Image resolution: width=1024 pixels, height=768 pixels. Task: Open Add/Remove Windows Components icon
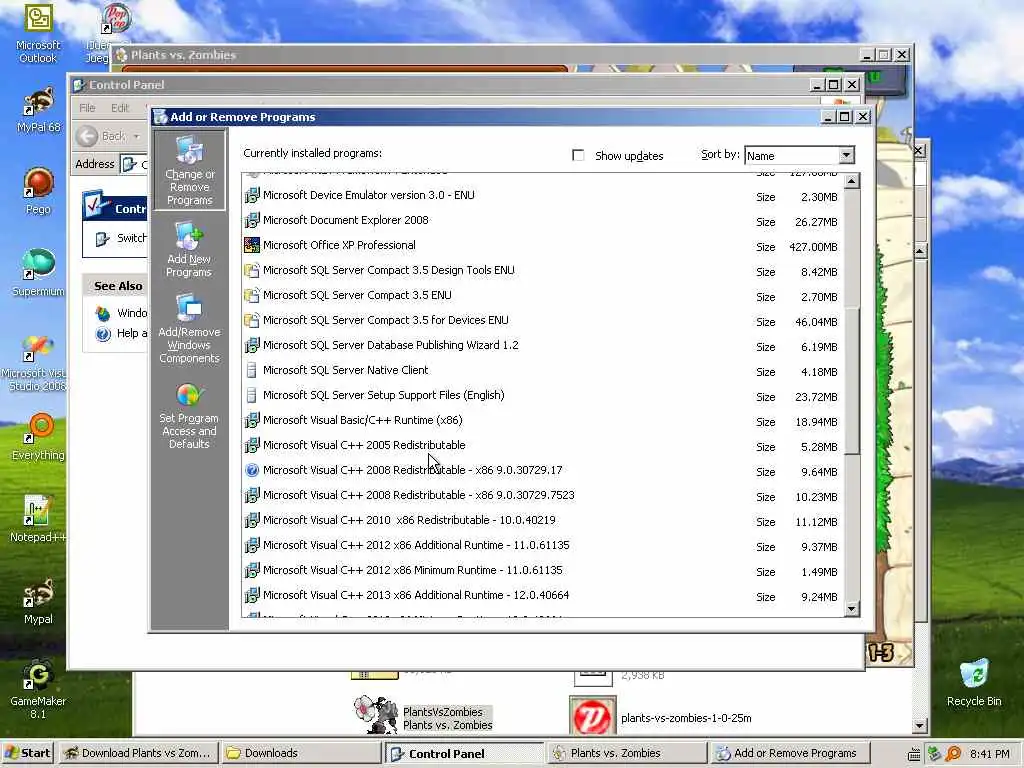(x=189, y=328)
